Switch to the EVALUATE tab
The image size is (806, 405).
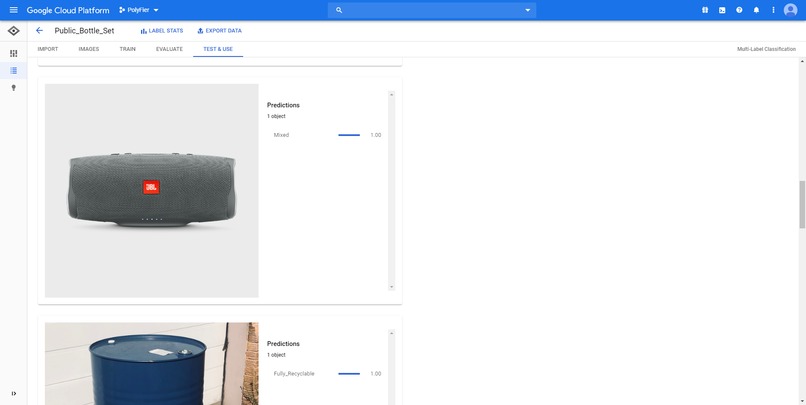[169, 49]
